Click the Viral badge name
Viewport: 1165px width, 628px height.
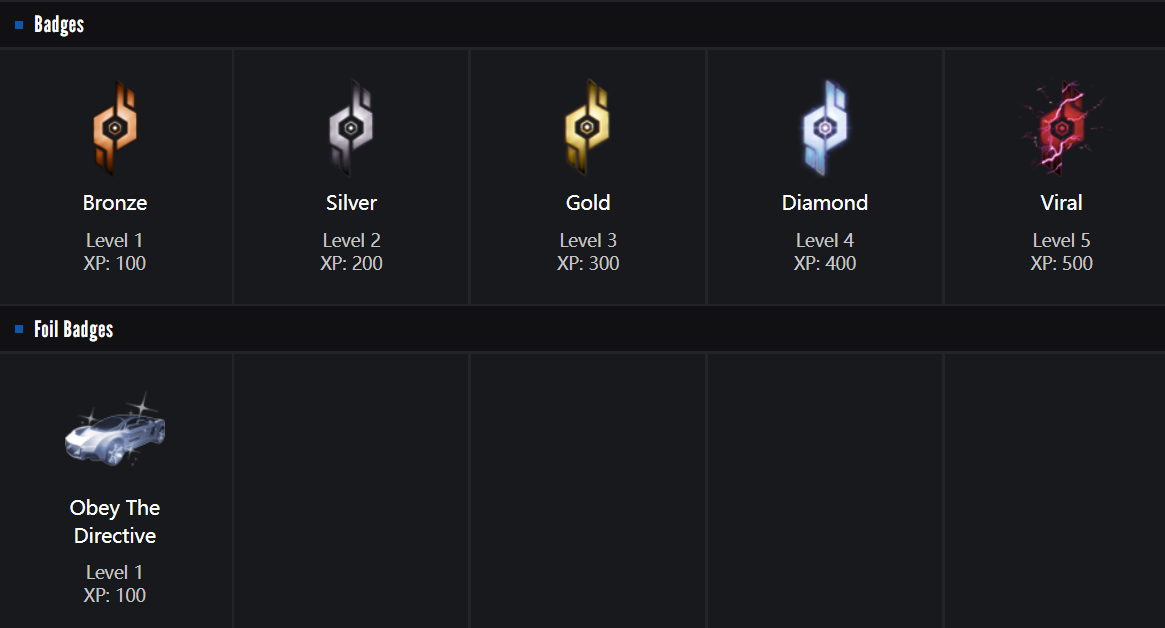pyautogui.click(x=1061, y=203)
